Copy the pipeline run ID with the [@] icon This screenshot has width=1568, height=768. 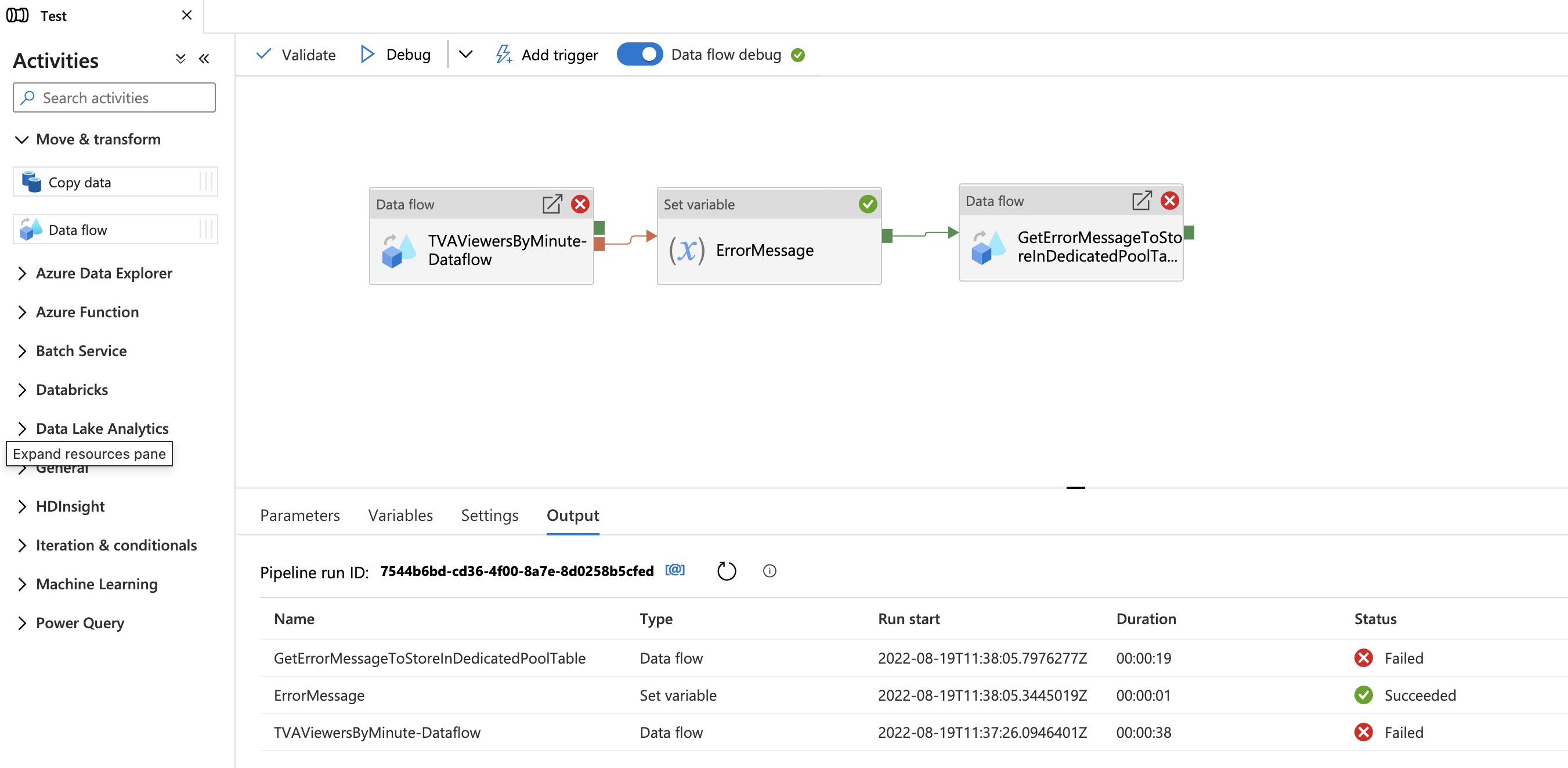pyautogui.click(x=675, y=570)
